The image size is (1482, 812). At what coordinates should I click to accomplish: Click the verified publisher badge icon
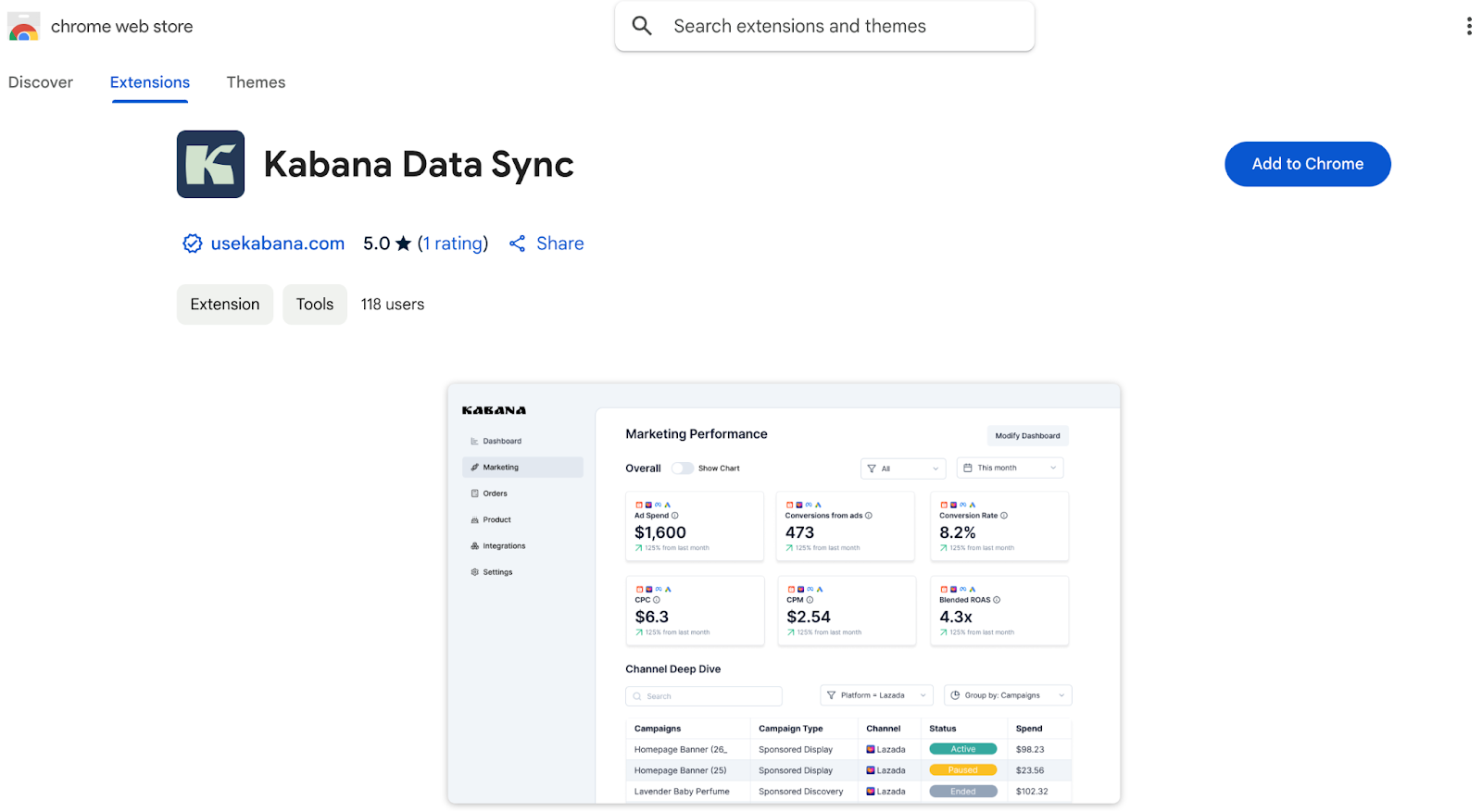click(193, 244)
